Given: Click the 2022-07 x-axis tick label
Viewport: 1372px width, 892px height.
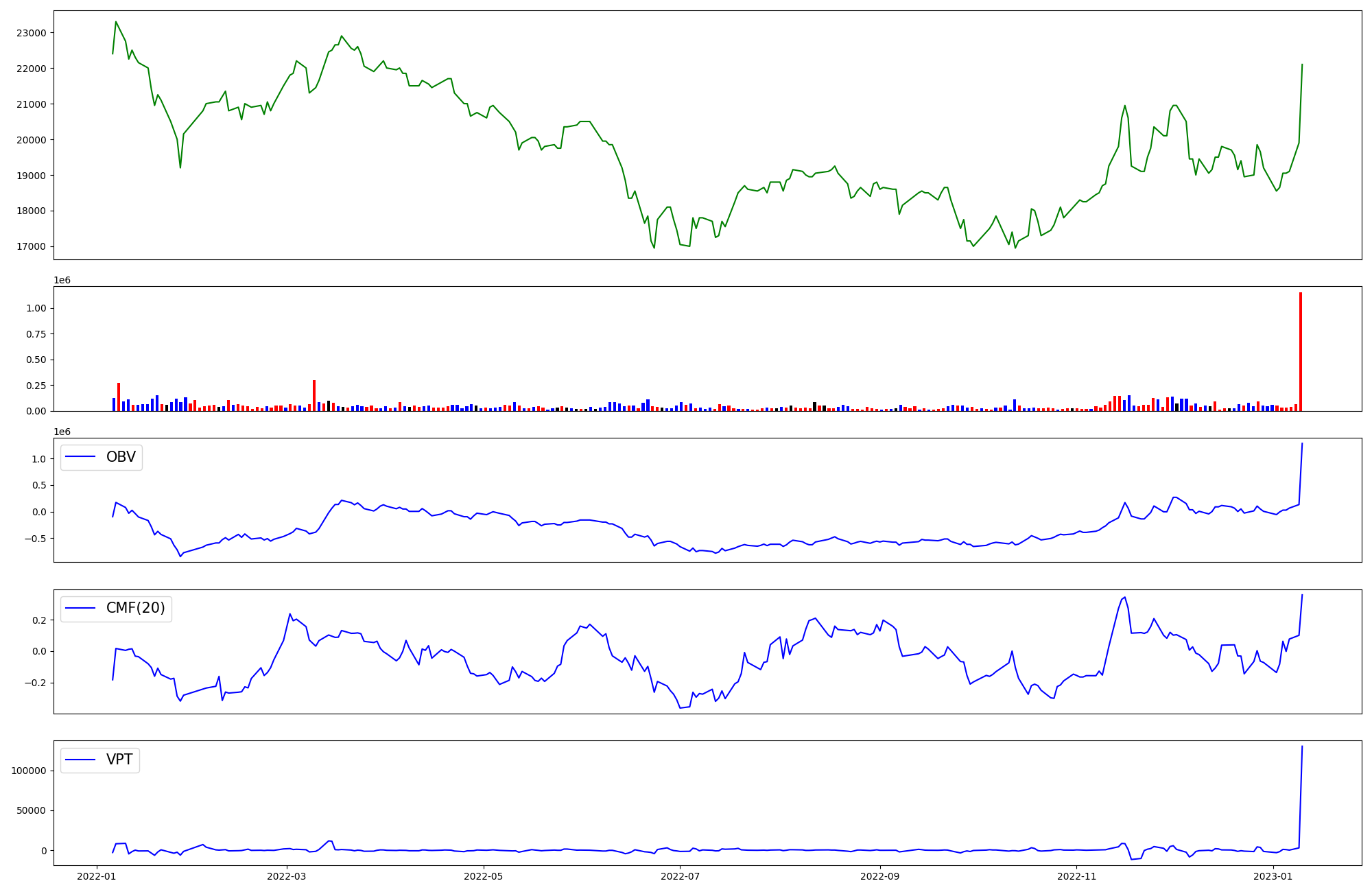Looking at the screenshot, I should pos(680,876).
